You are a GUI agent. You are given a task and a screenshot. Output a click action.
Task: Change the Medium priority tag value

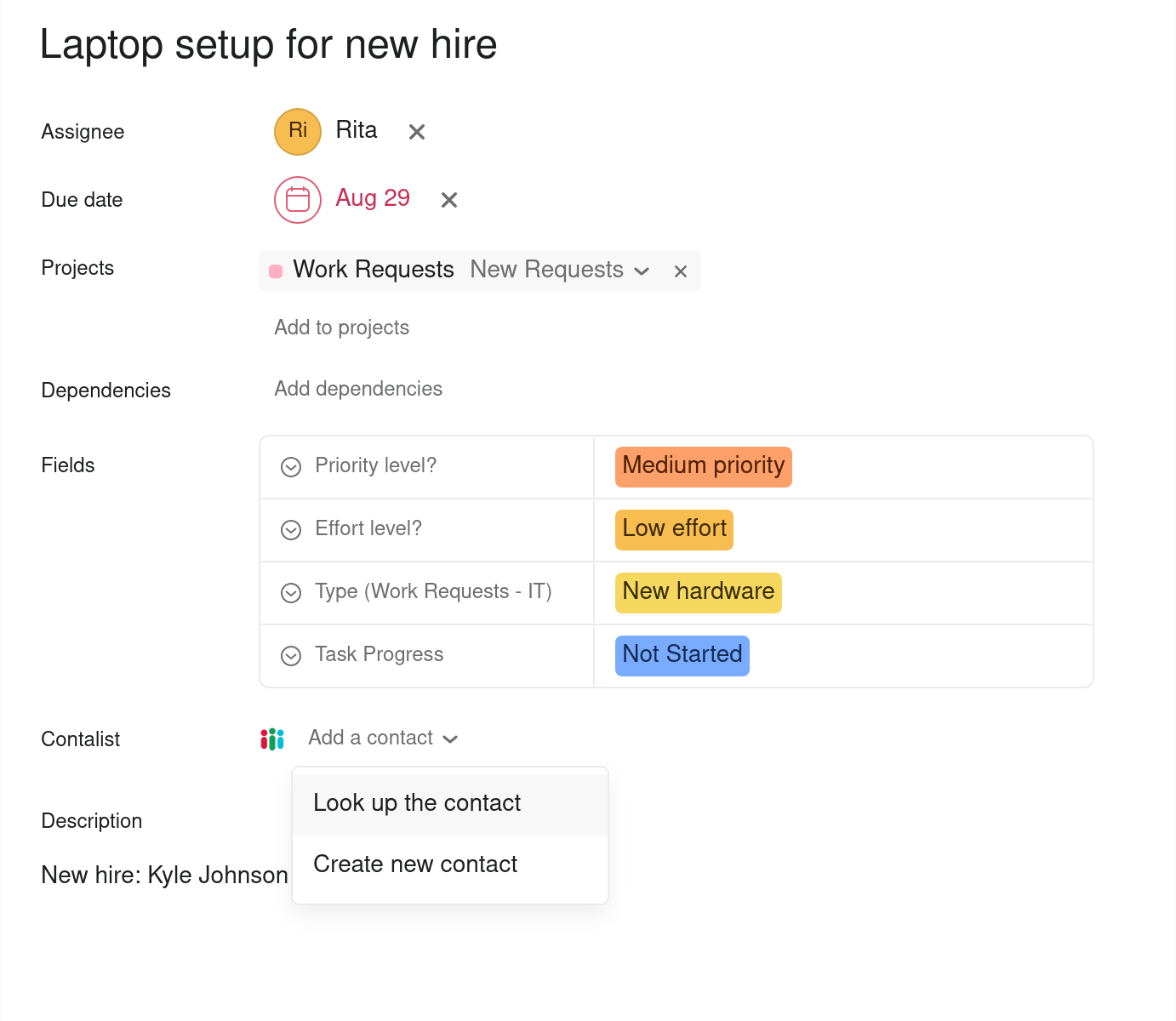[703, 466]
